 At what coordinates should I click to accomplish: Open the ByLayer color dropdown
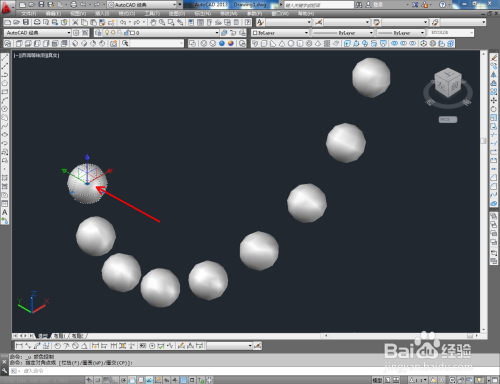[280, 33]
